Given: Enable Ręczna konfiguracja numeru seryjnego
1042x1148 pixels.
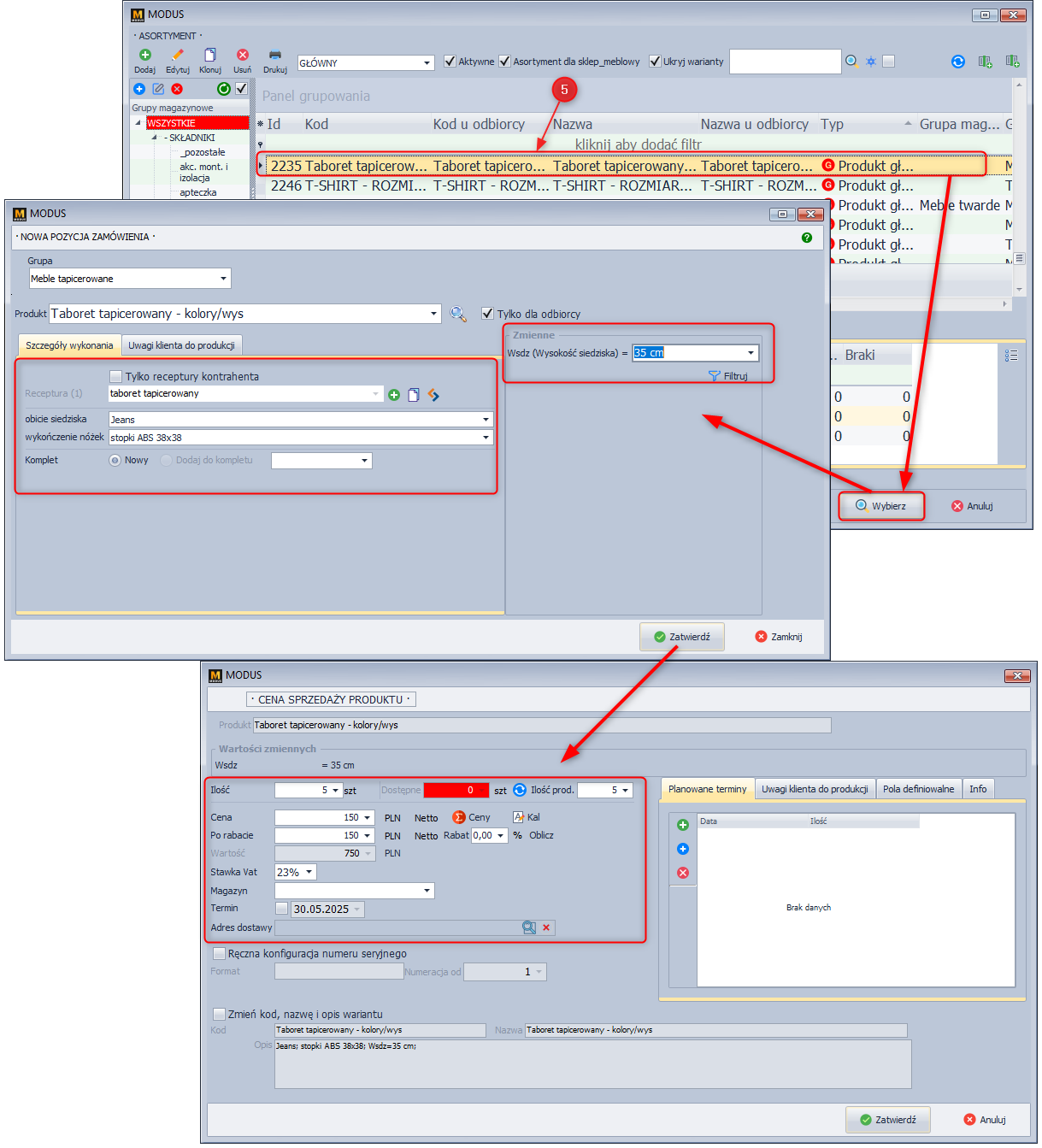Looking at the screenshot, I should [x=219, y=953].
